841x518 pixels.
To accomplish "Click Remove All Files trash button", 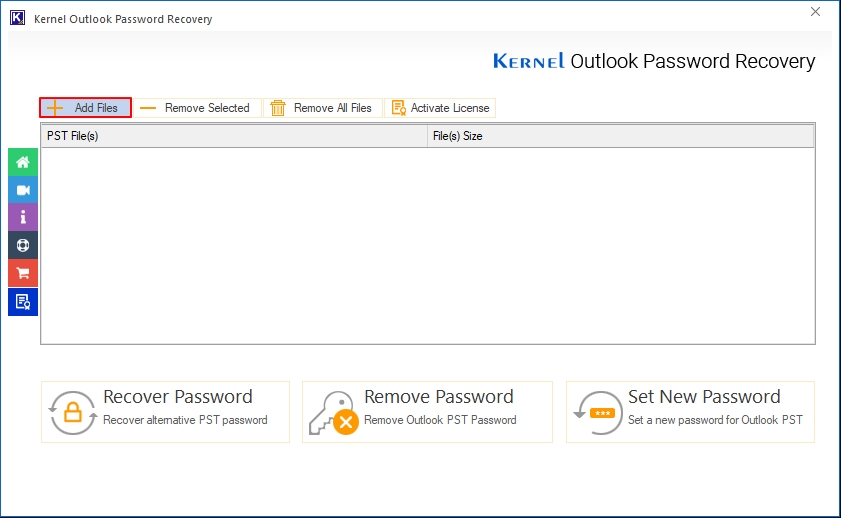I will click(x=322, y=108).
